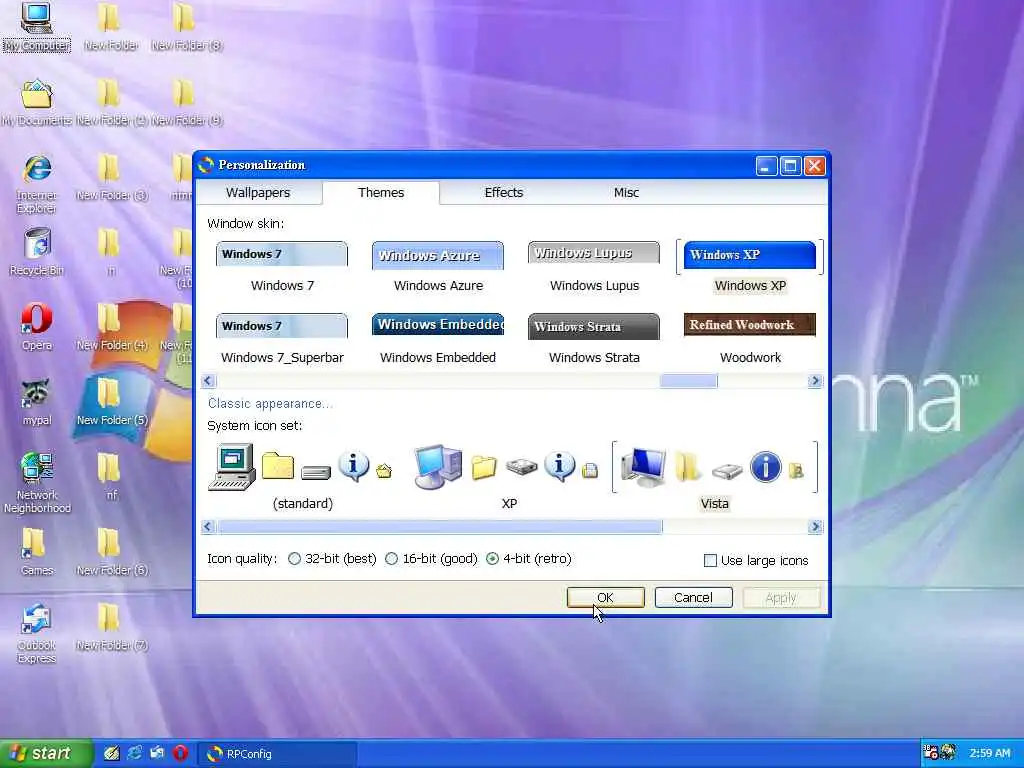Open the Classic appearance link
Screen dimensions: 1024x768
(x=270, y=404)
